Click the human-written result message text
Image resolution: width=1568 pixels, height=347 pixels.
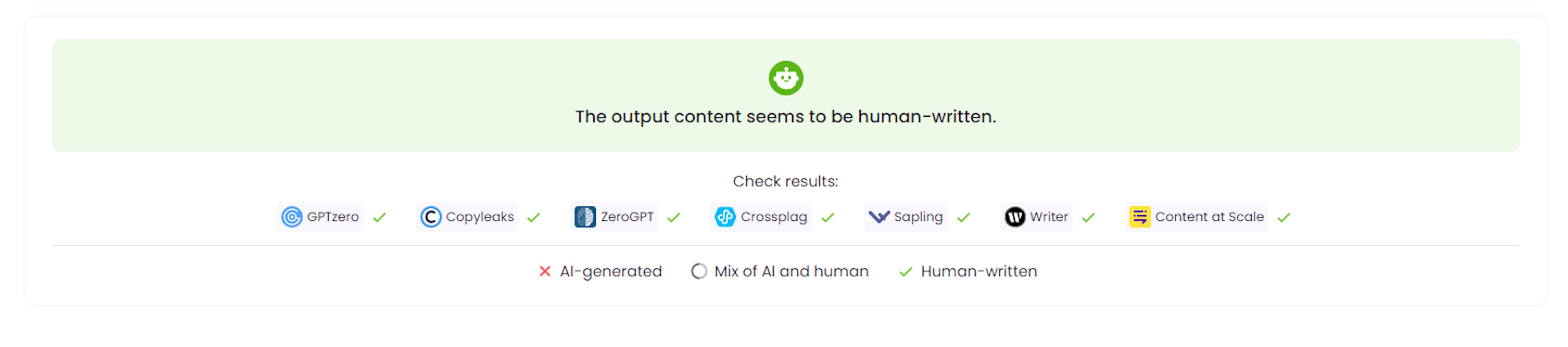click(785, 117)
